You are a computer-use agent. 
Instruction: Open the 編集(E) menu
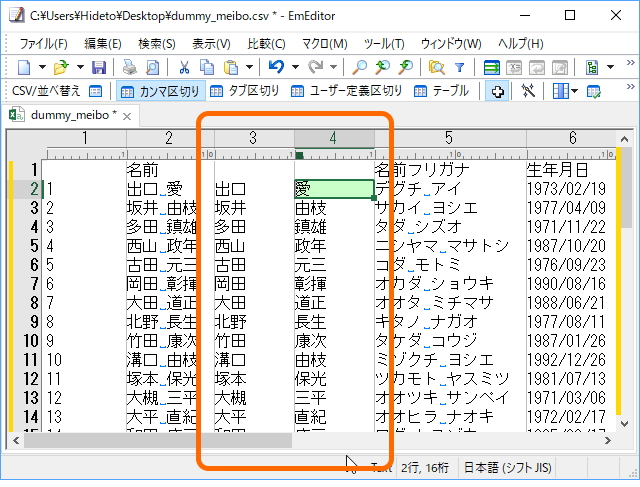pos(102,44)
